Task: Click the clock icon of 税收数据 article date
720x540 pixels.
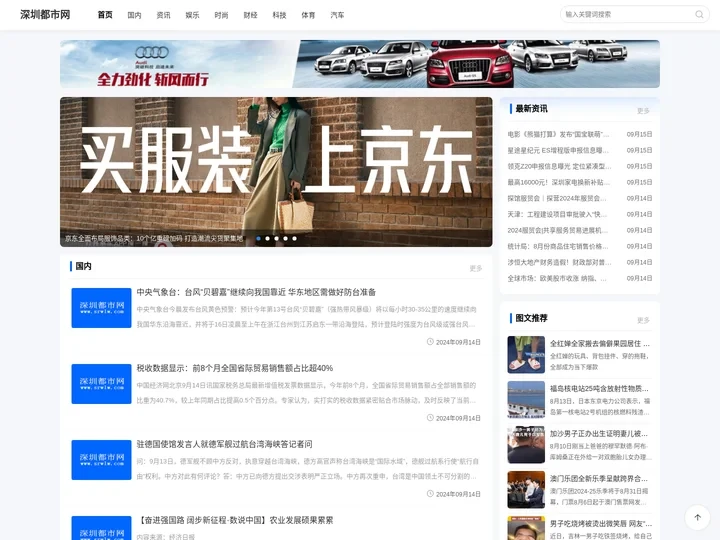Action: pyautogui.click(x=430, y=417)
